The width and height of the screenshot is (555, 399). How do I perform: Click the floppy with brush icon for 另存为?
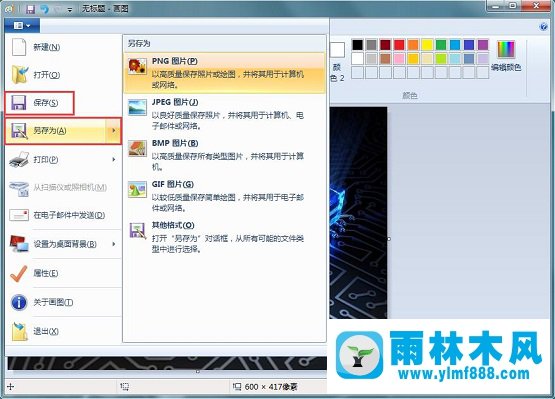click(19, 131)
